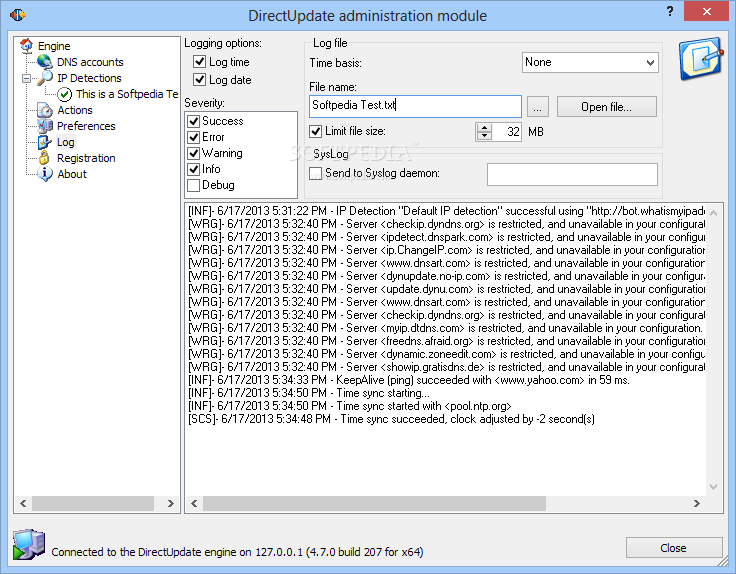Toggle the Success severity checkbox
Screen dimensions: 736x574
coord(193,121)
